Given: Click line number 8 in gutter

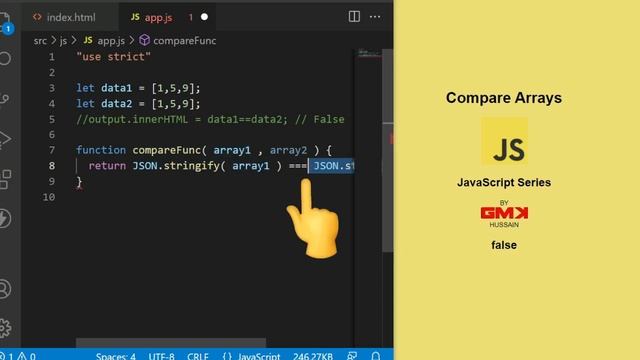Looking at the screenshot, I should pyautogui.click(x=51, y=166).
